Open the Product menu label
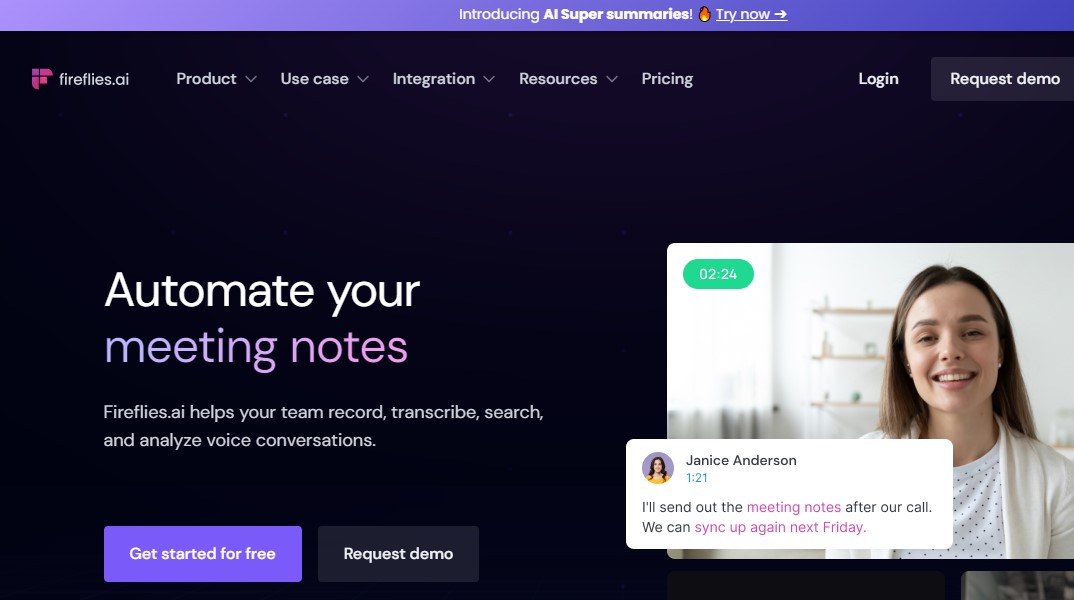Viewport: 1074px width, 600px height. (206, 79)
